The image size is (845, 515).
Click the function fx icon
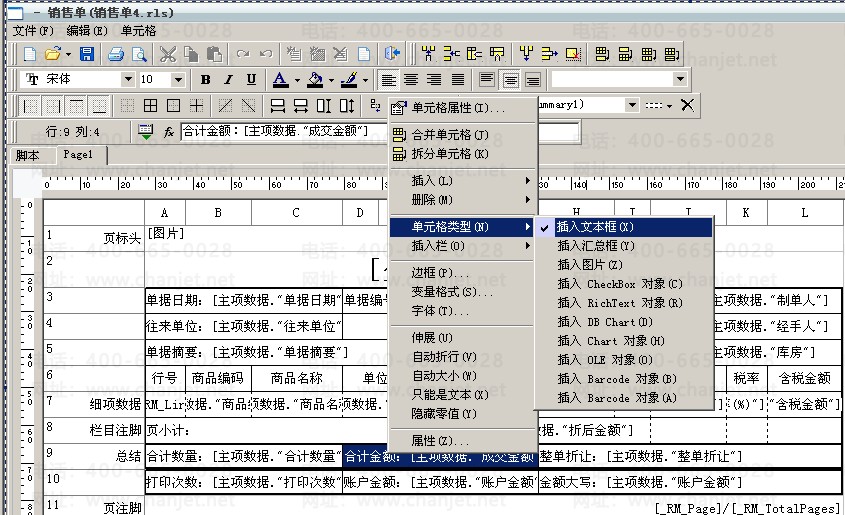pos(169,131)
